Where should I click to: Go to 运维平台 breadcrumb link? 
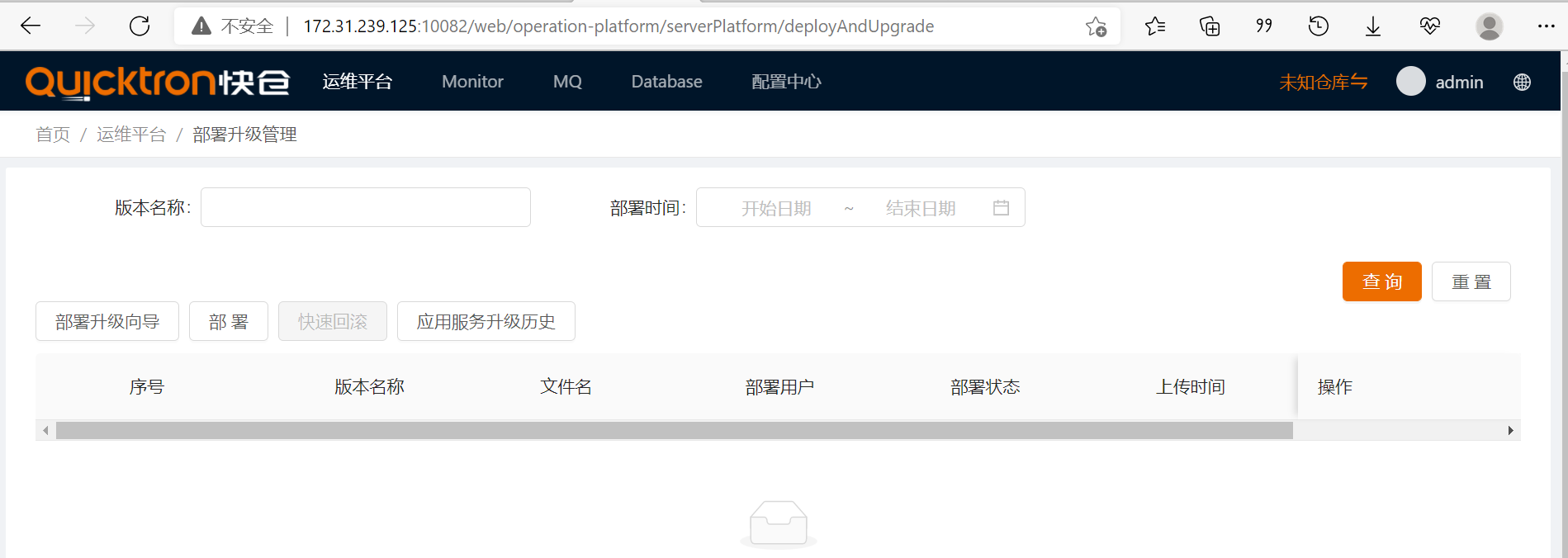click(131, 135)
